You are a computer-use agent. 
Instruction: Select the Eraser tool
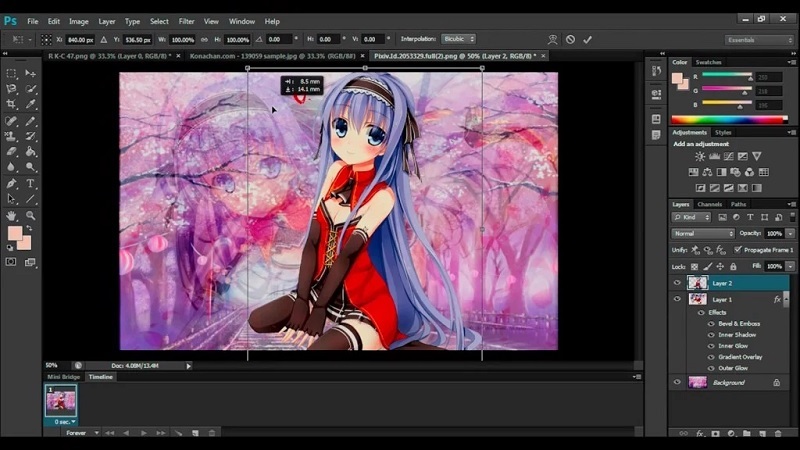pyautogui.click(x=11, y=152)
